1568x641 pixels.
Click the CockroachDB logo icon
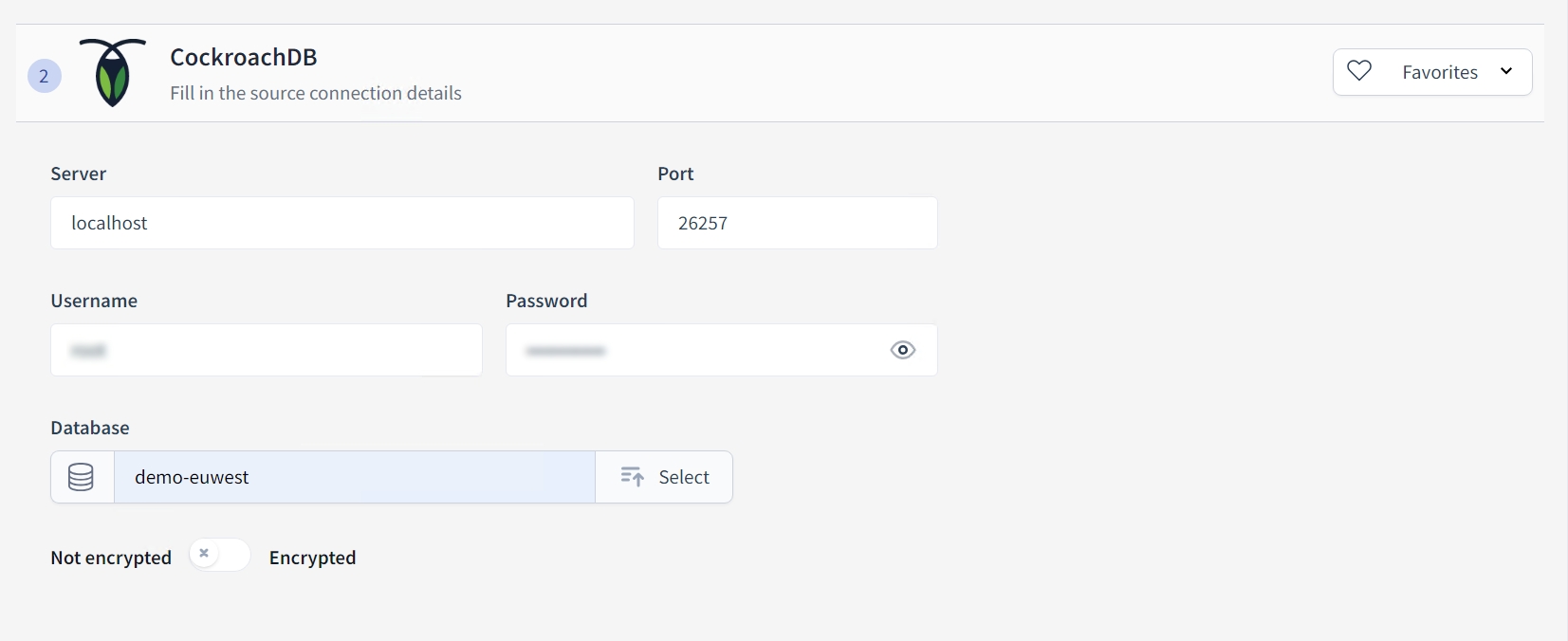(113, 72)
